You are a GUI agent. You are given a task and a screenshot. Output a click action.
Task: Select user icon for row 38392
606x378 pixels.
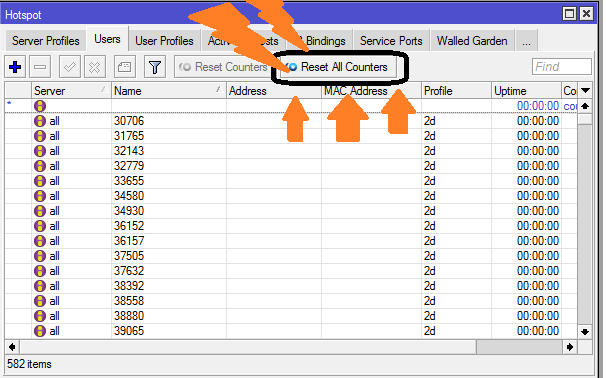click(x=40, y=286)
